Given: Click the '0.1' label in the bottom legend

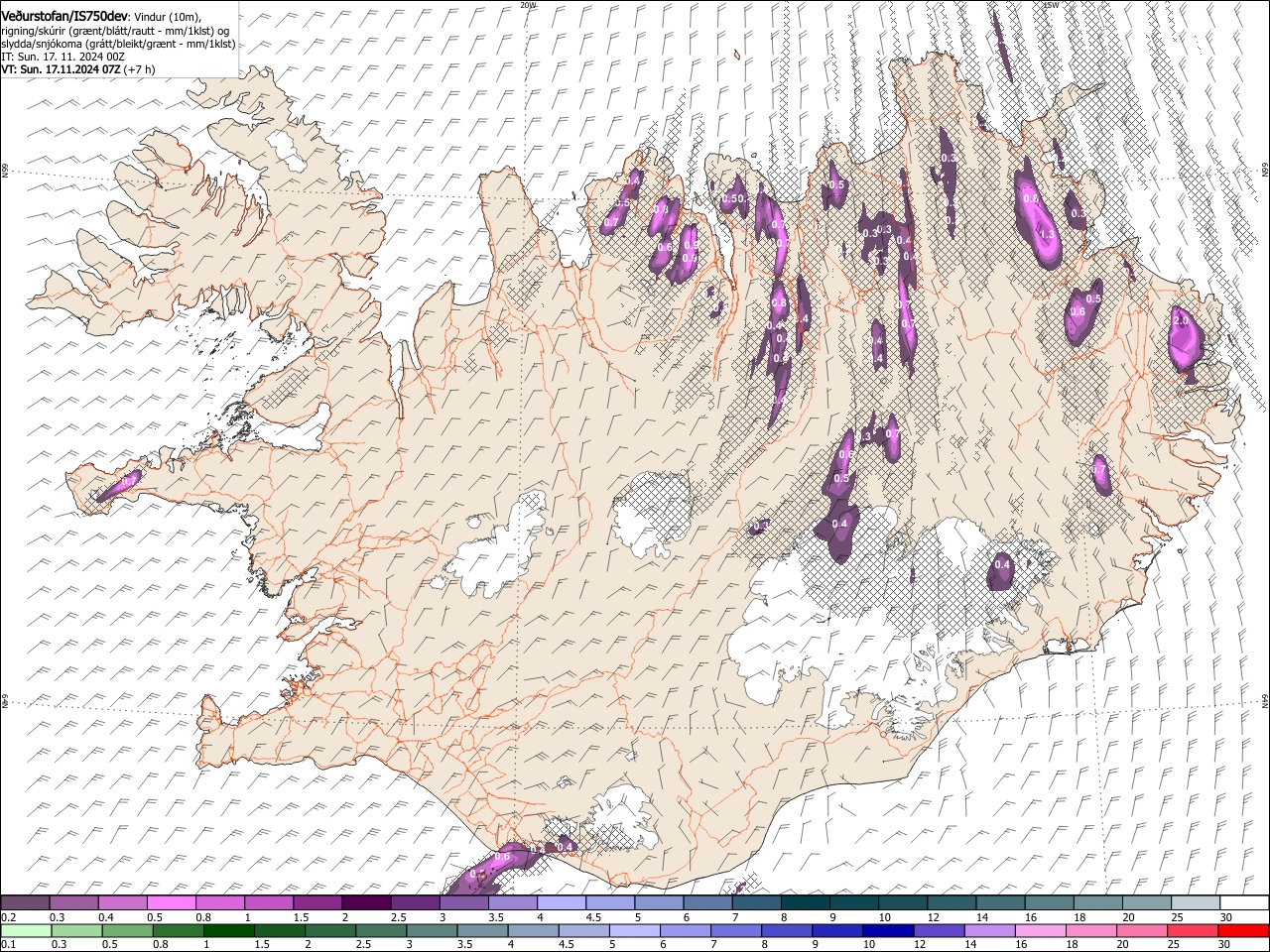Looking at the screenshot, I should click(x=8, y=945).
